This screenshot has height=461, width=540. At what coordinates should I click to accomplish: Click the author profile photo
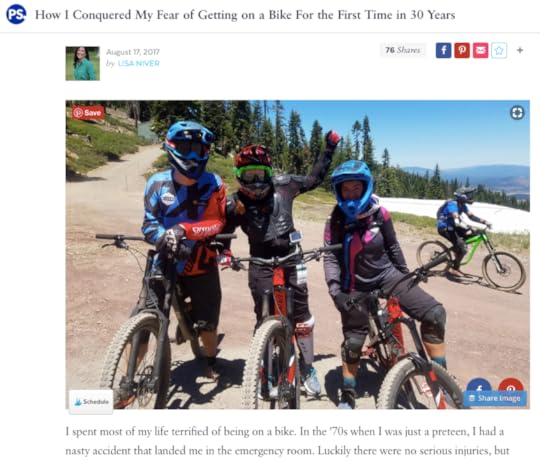click(x=83, y=63)
